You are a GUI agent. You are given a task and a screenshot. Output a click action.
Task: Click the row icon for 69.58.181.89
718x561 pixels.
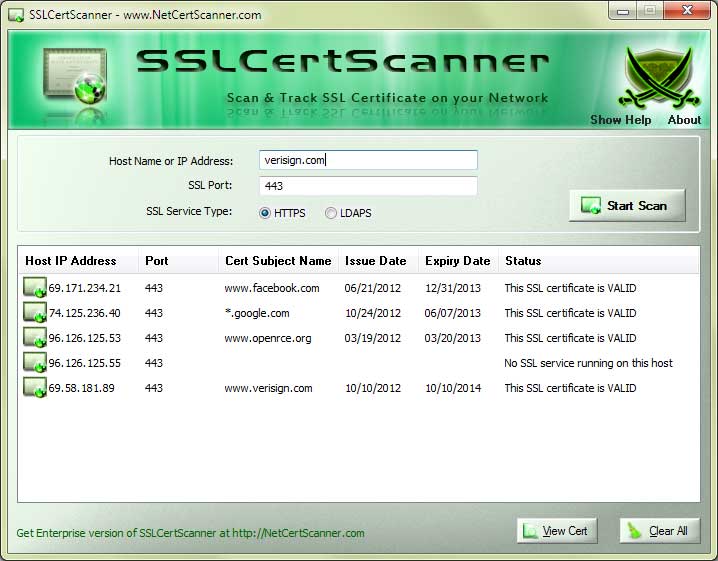click(x=35, y=387)
